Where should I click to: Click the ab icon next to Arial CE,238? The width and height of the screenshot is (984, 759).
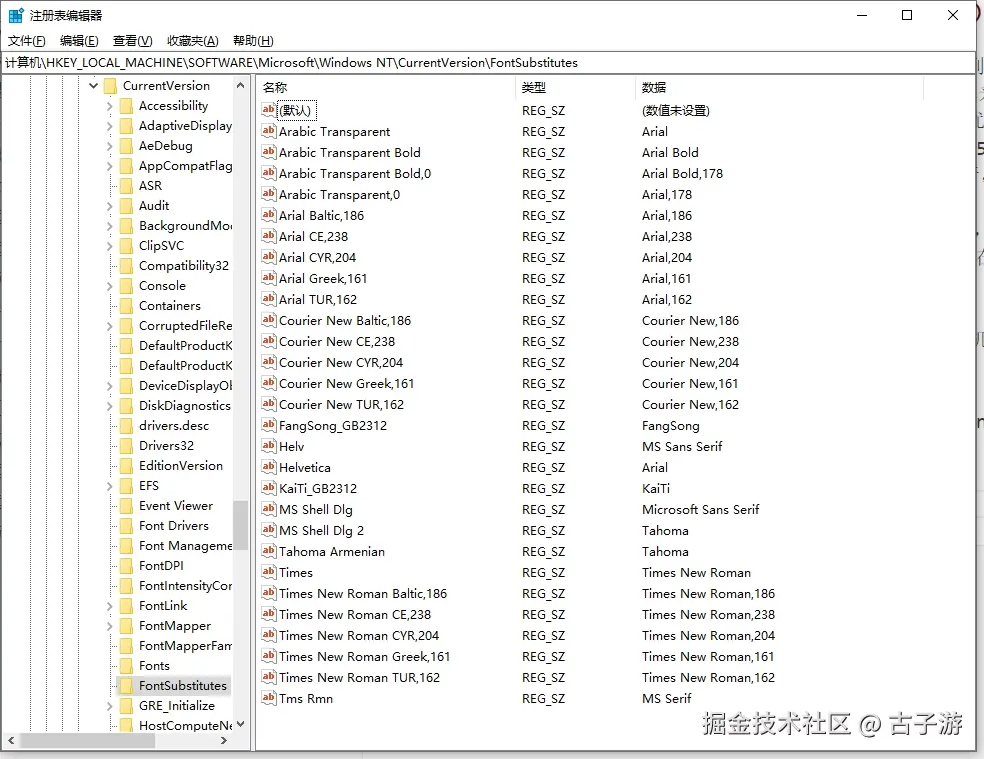[269, 236]
